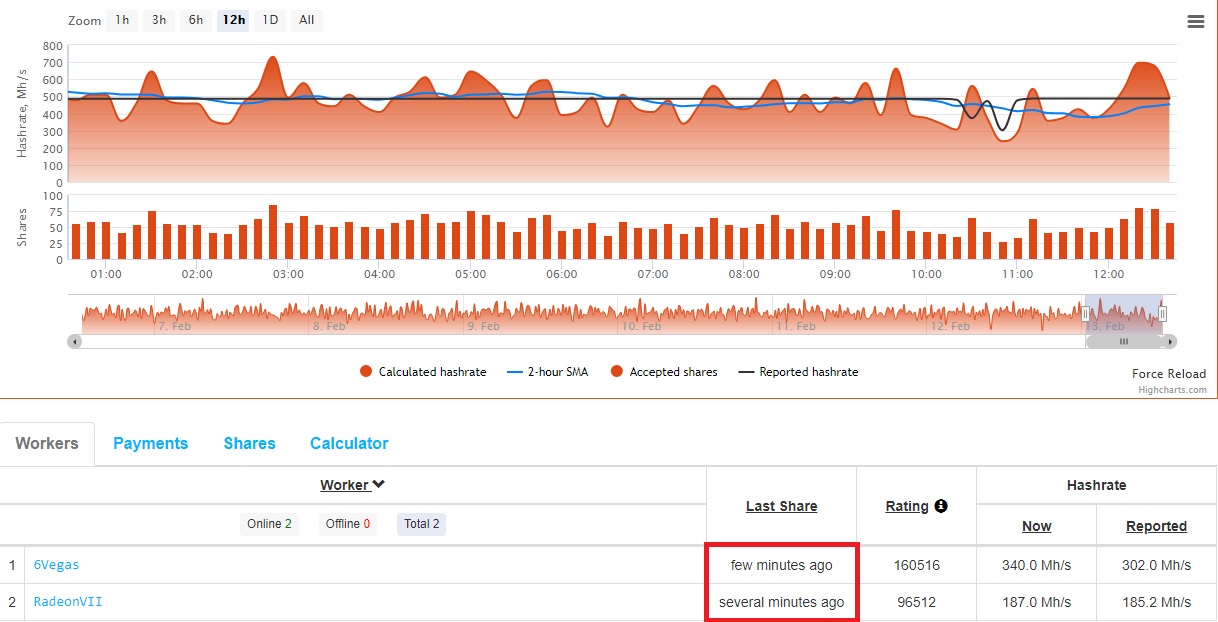Image resolution: width=1218 pixels, height=622 pixels.
Task: Click the navigator right range handle
Action: [1163, 314]
